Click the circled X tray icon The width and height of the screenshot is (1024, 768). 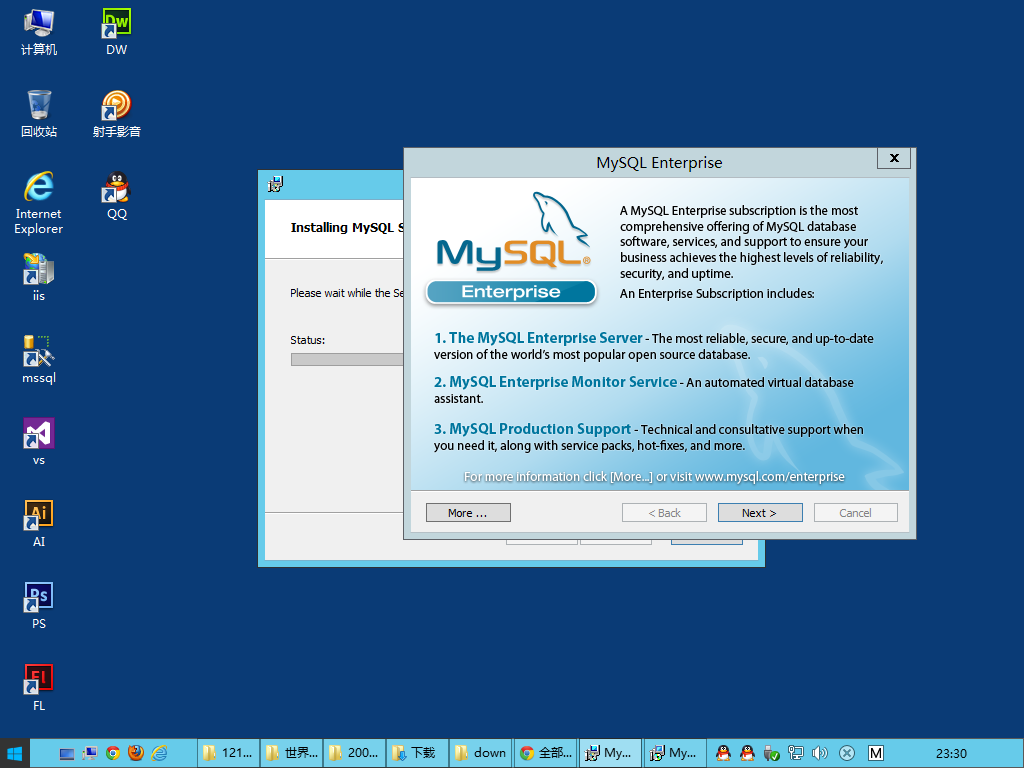click(847, 753)
